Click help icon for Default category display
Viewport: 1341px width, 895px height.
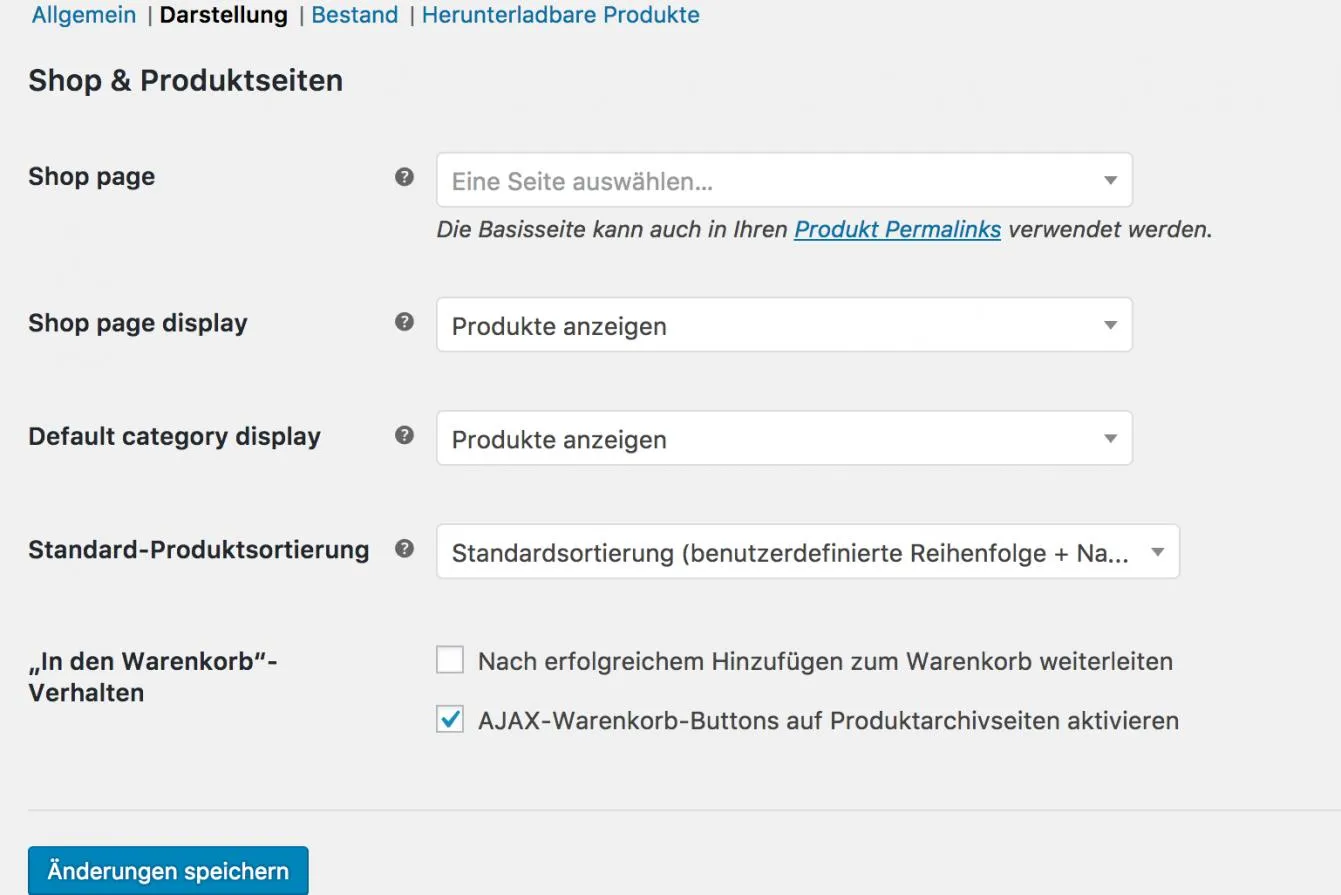pos(404,435)
